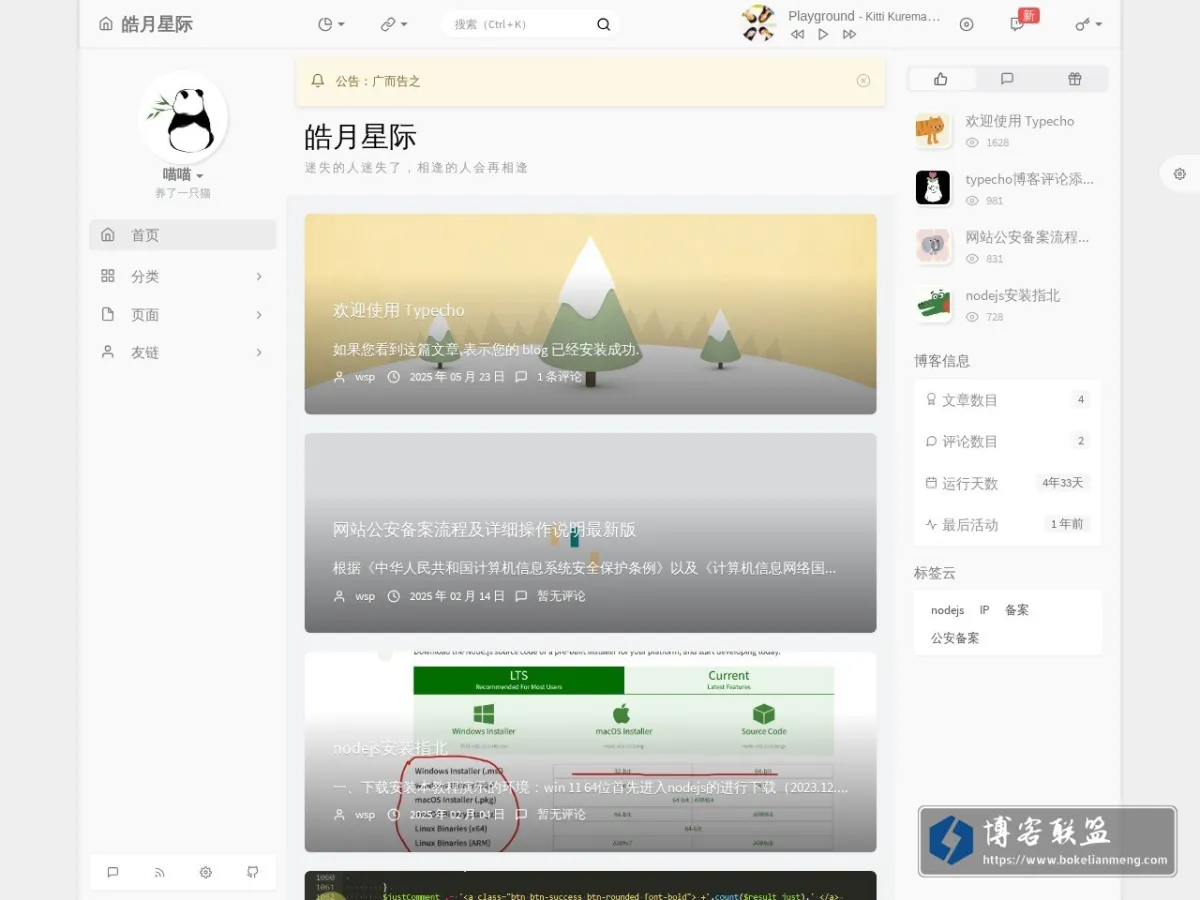Switch to comments tab in right panel
This screenshot has width=1200, height=900.
coord(1008,79)
